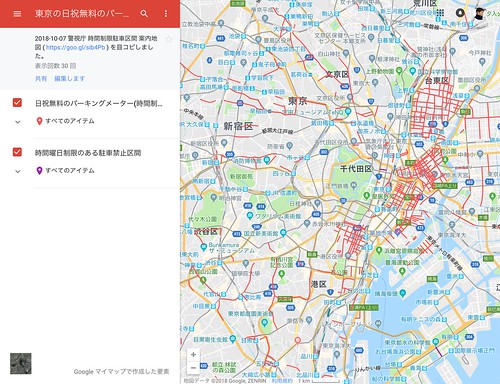
Task: Select the 日祝無料のパーキングメーター layer title
Action: (x=99, y=103)
